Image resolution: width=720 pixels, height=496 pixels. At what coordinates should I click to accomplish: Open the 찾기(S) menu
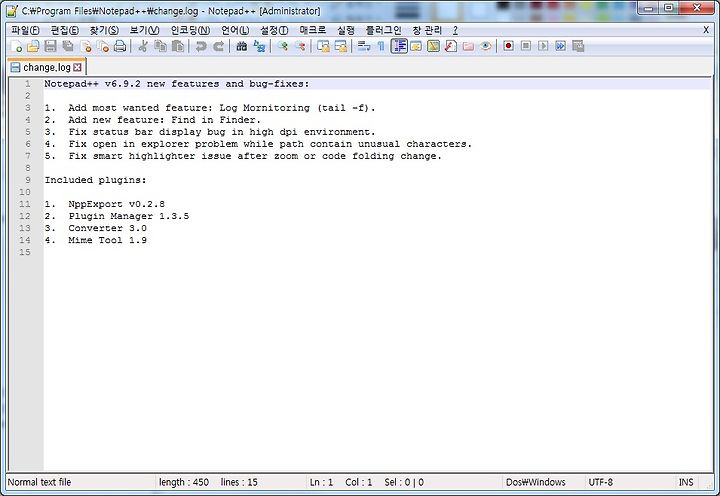coord(104,30)
